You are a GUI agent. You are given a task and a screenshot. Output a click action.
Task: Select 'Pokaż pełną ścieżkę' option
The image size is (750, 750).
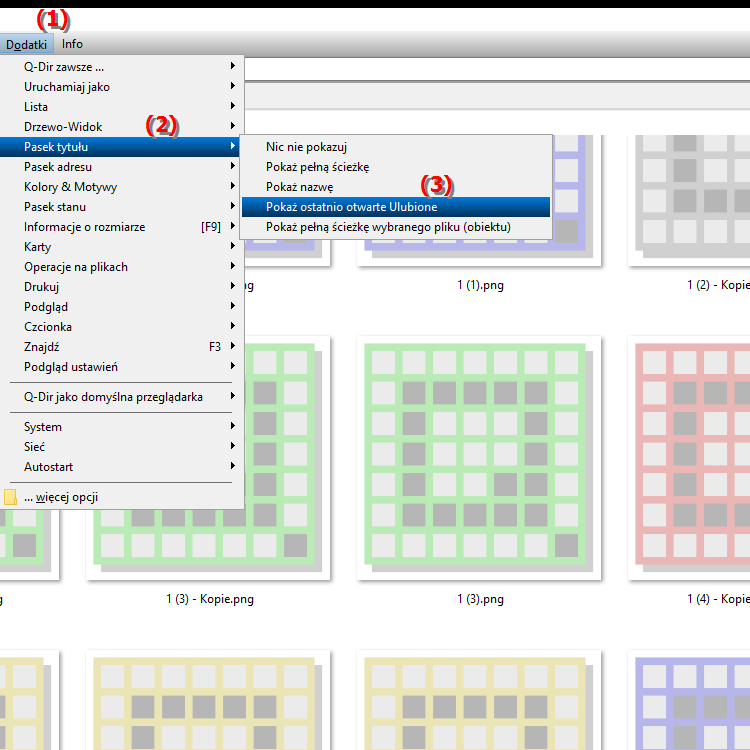coord(396,167)
